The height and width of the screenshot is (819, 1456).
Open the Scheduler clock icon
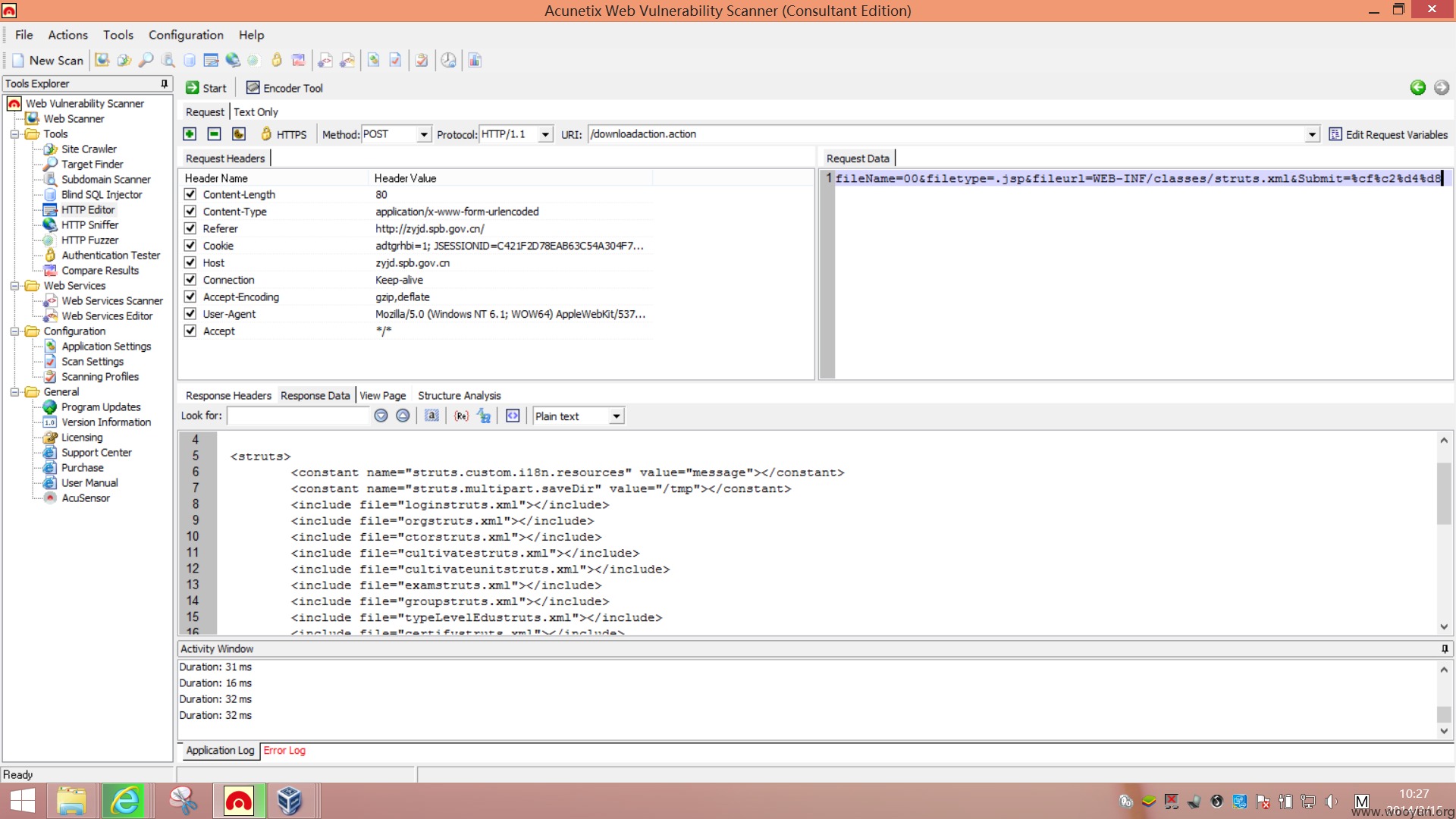point(449,60)
